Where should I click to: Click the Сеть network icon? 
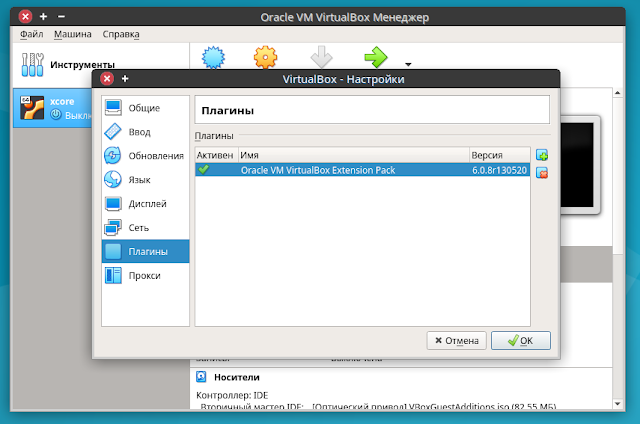[x=113, y=227]
